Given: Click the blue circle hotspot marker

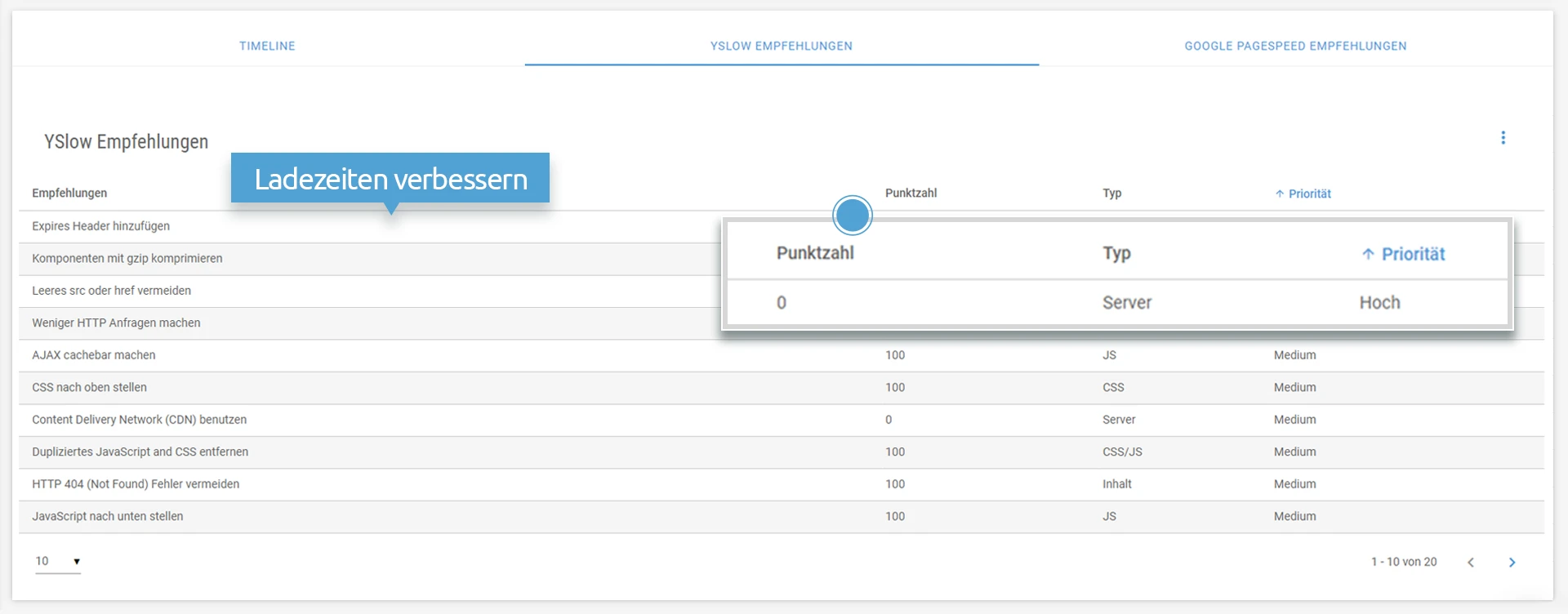Looking at the screenshot, I should pos(853,216).
